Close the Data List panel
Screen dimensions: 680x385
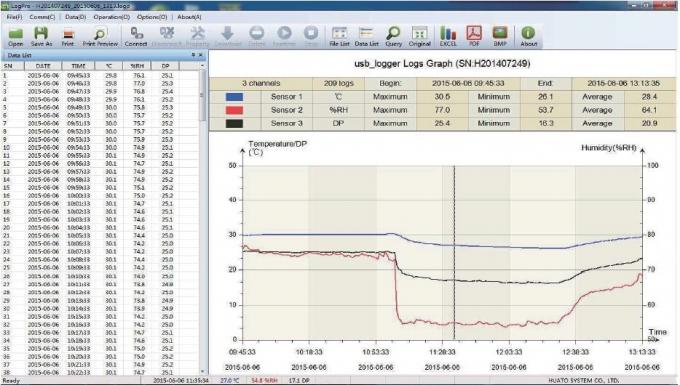tap(200, 55)
